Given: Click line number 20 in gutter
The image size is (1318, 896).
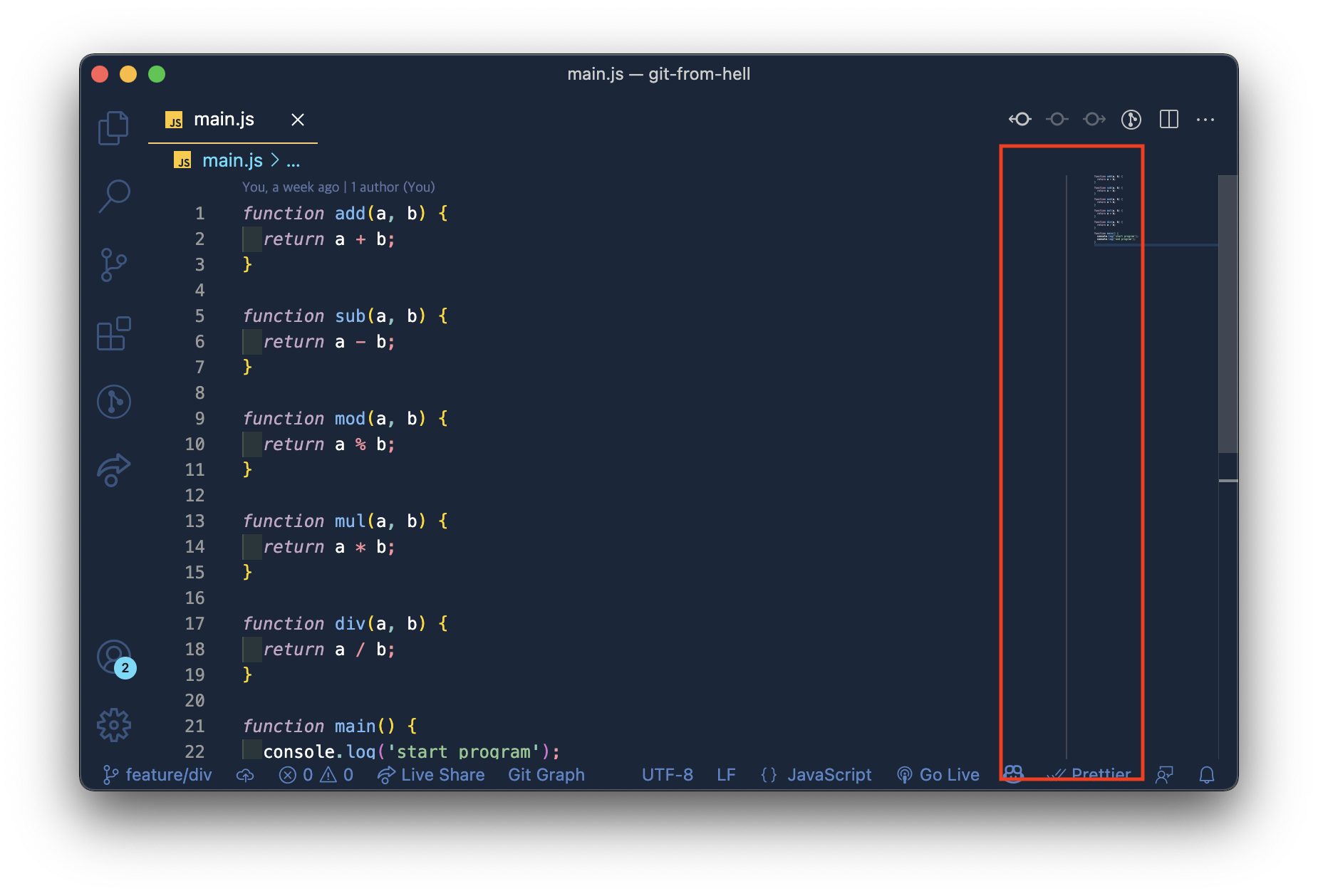Looking at the screenshot, I should point(194,700).
